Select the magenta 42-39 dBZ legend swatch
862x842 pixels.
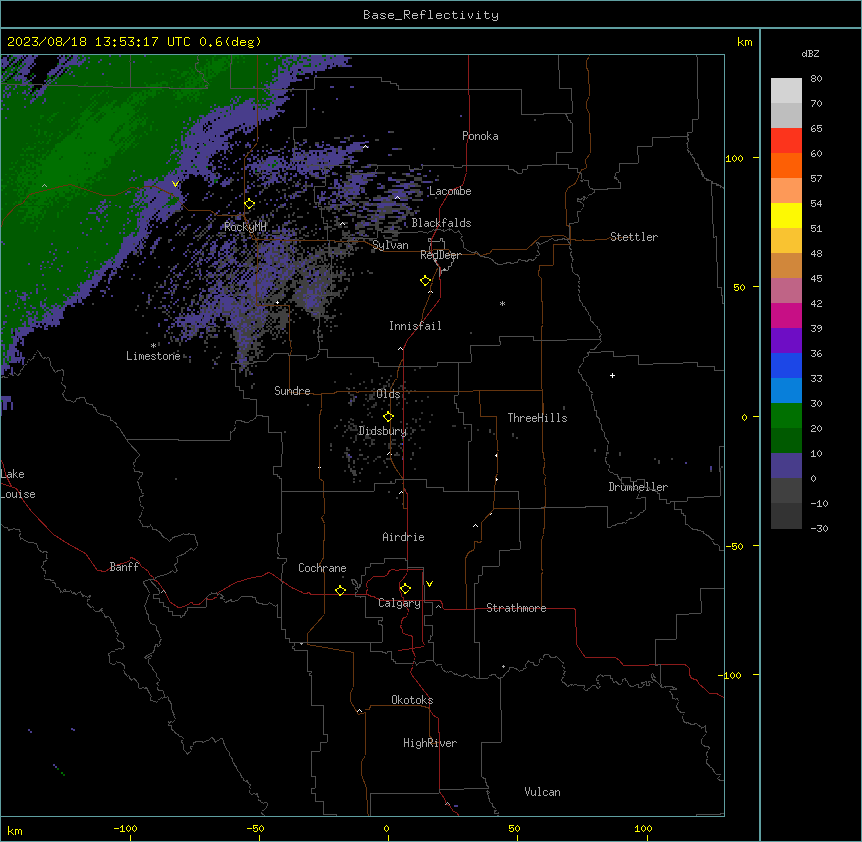[x=786, y=315]
